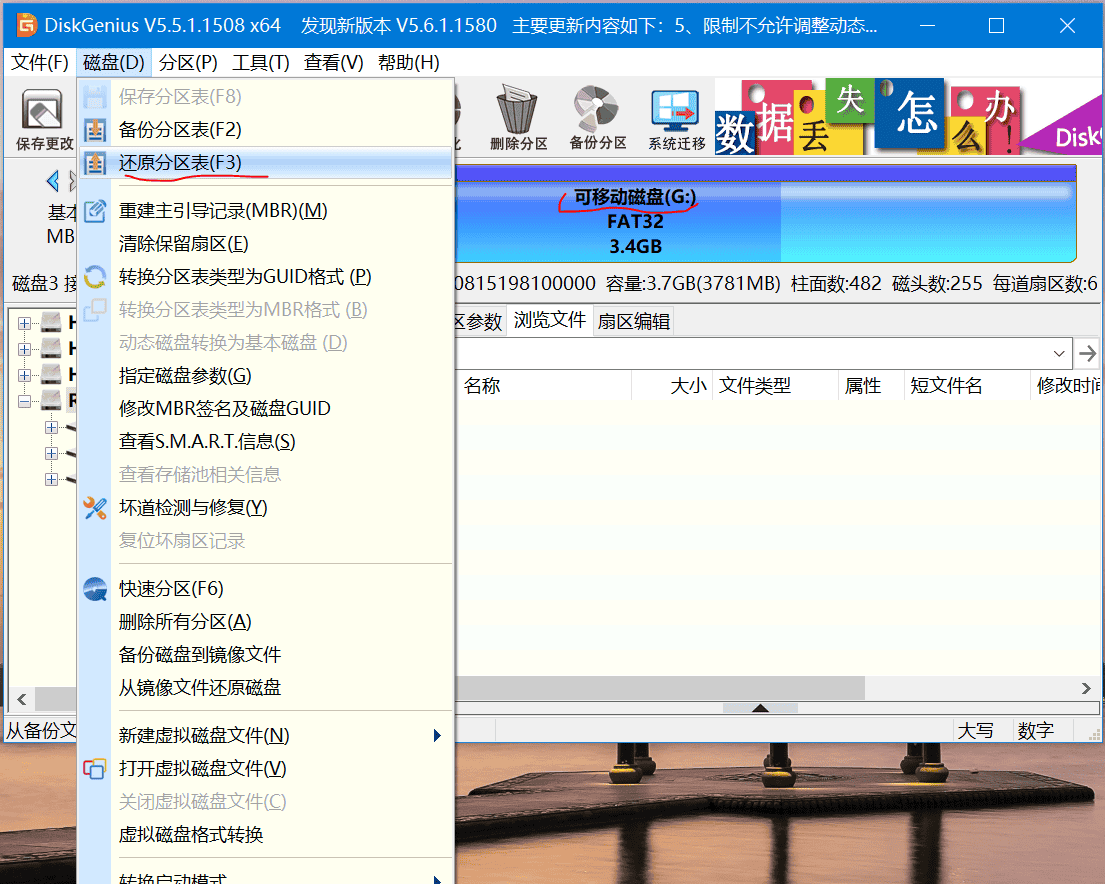The height and width of the screenshot is (884, 1105).
Task: Open the 工具(T) menu
Action: point(261,63)
